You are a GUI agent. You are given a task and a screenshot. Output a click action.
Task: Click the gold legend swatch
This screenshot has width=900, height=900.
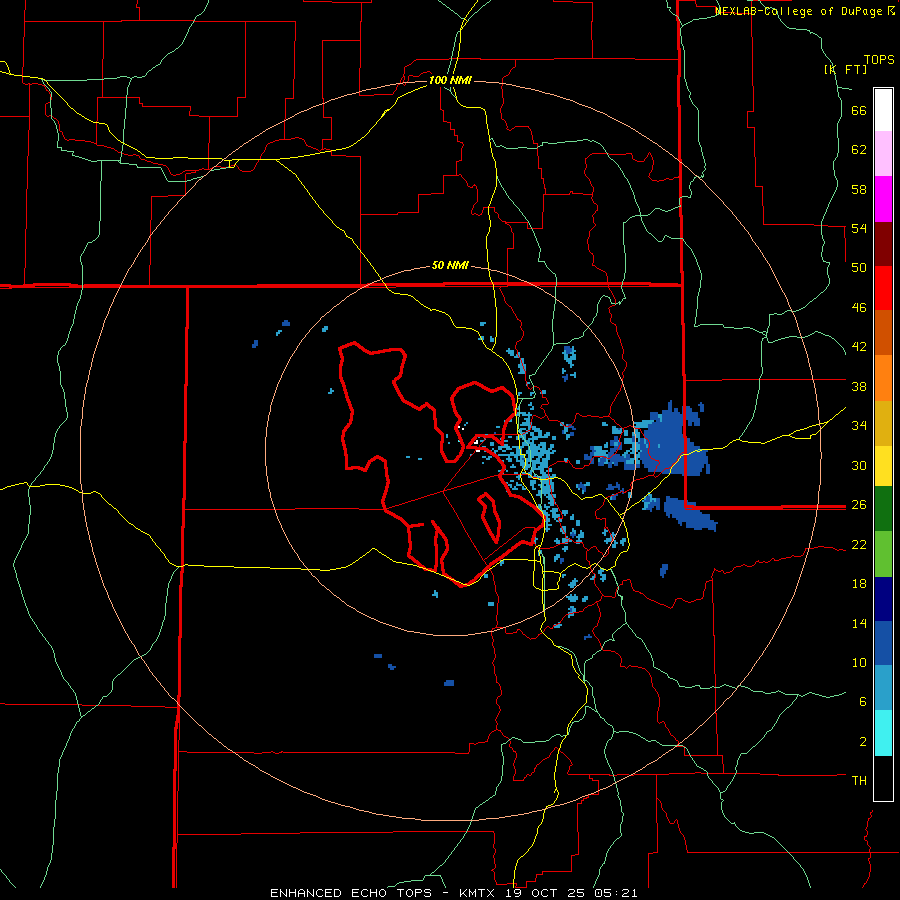coord(883,423)
